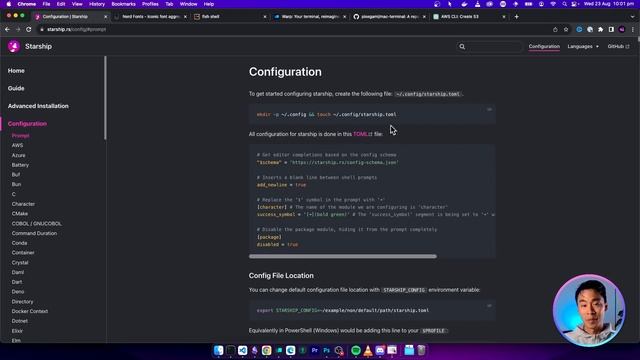Open Spotify from the dock
Viewport: 640px width, 360px height.
[356, 350]
